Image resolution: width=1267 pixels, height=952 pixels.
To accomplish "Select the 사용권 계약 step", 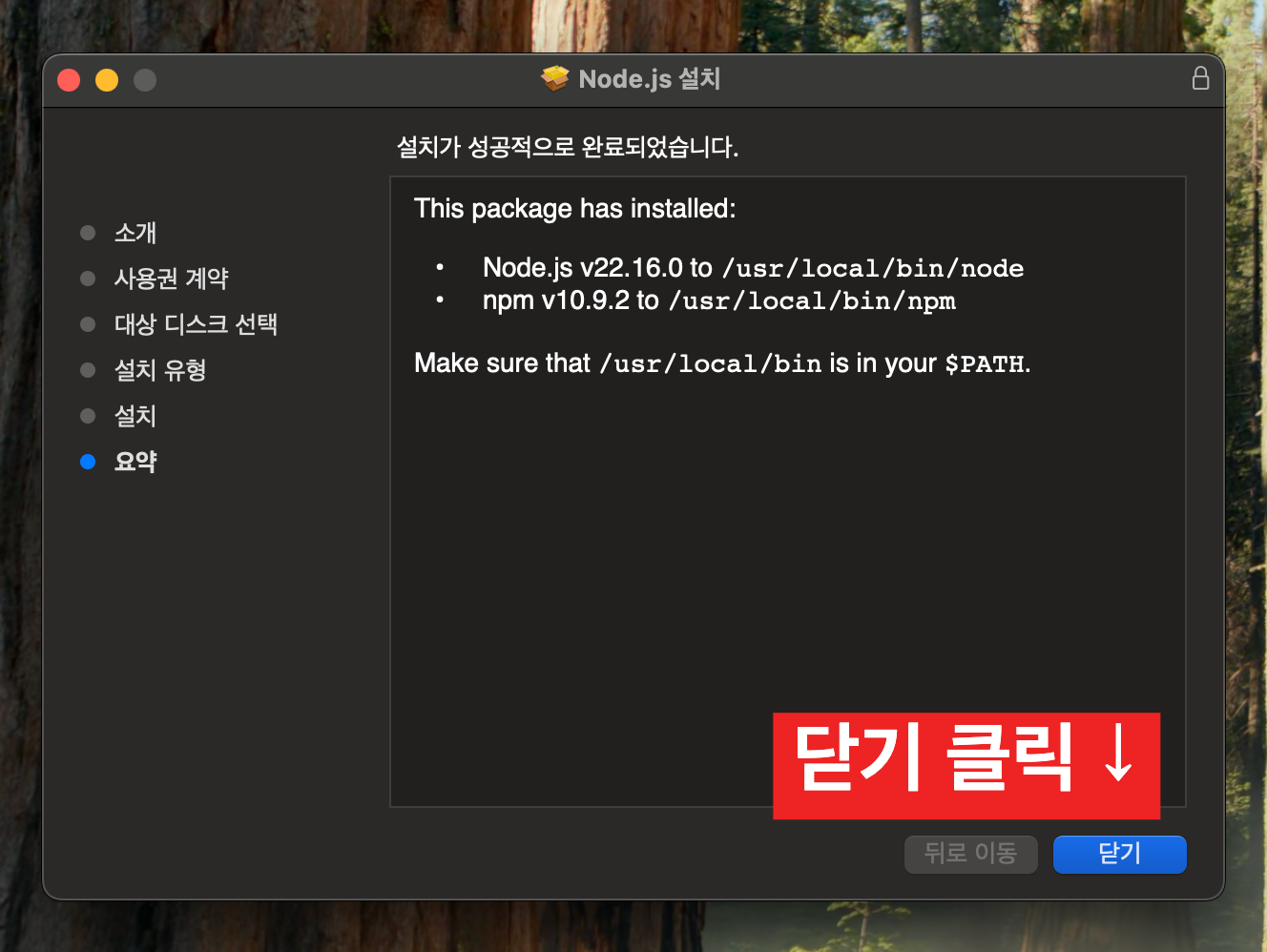I will pos(172,279).
